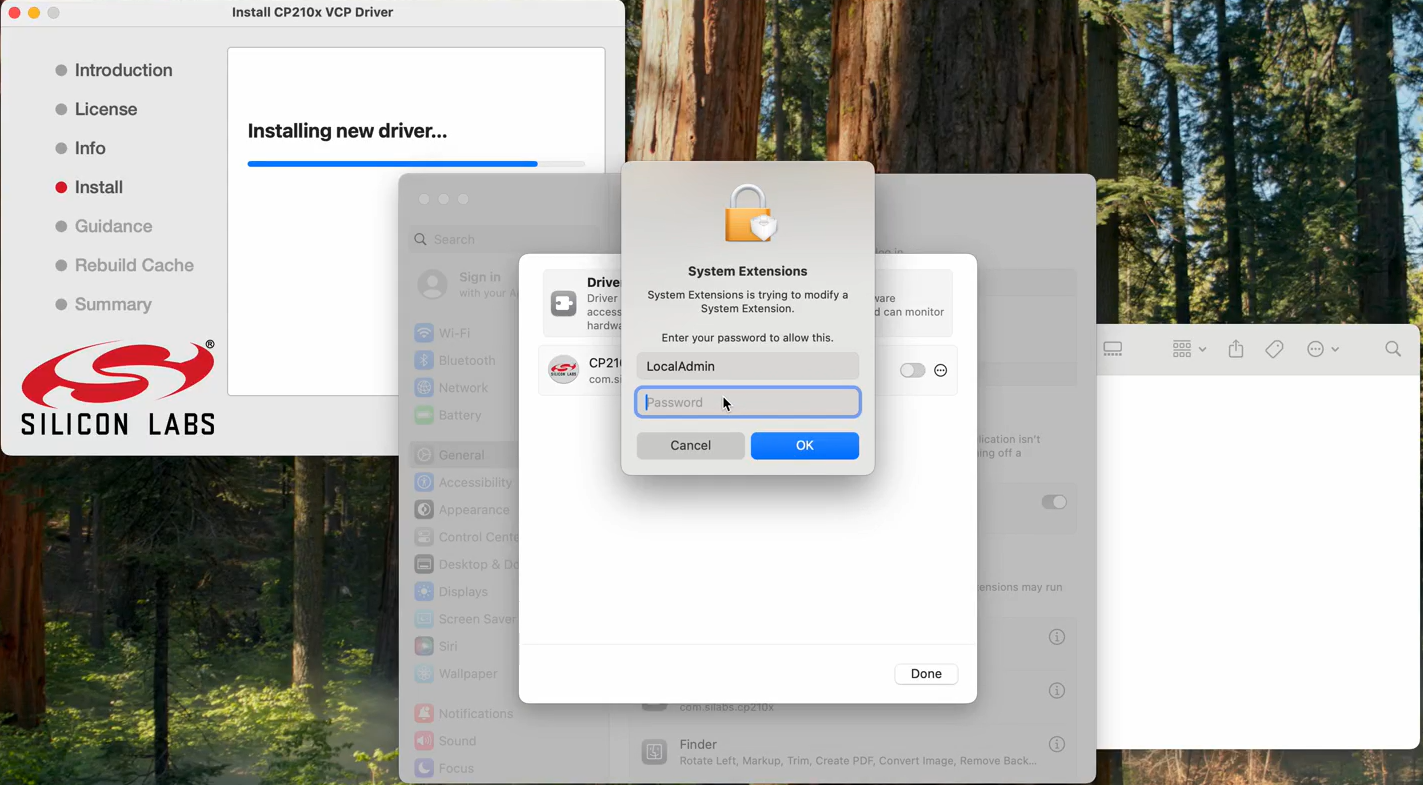Select Desktop & Dock icon in sidebar
This screenshot has width=1423, height=785.
pyautogui.click(x=424, y=564)
